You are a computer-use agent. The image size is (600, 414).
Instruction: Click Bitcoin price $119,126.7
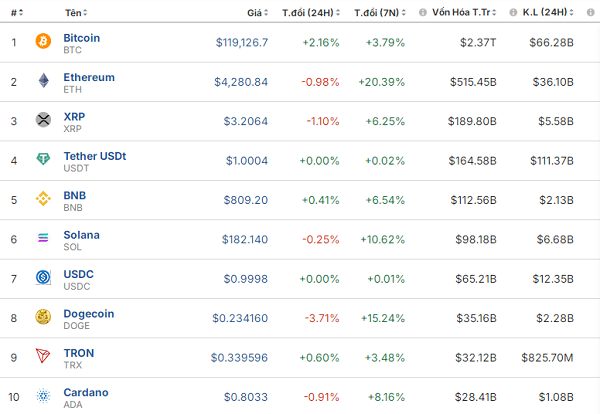[x=242, y=42]
